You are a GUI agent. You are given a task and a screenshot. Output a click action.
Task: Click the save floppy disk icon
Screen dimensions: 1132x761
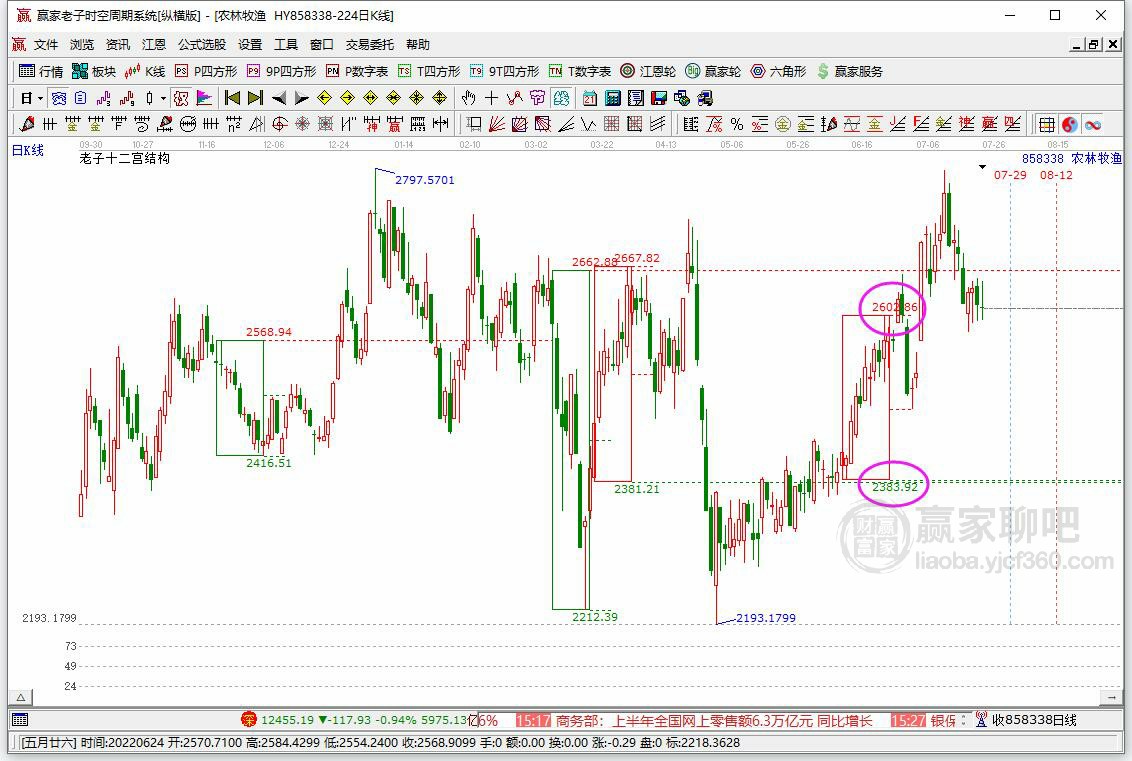coord(659,98)
